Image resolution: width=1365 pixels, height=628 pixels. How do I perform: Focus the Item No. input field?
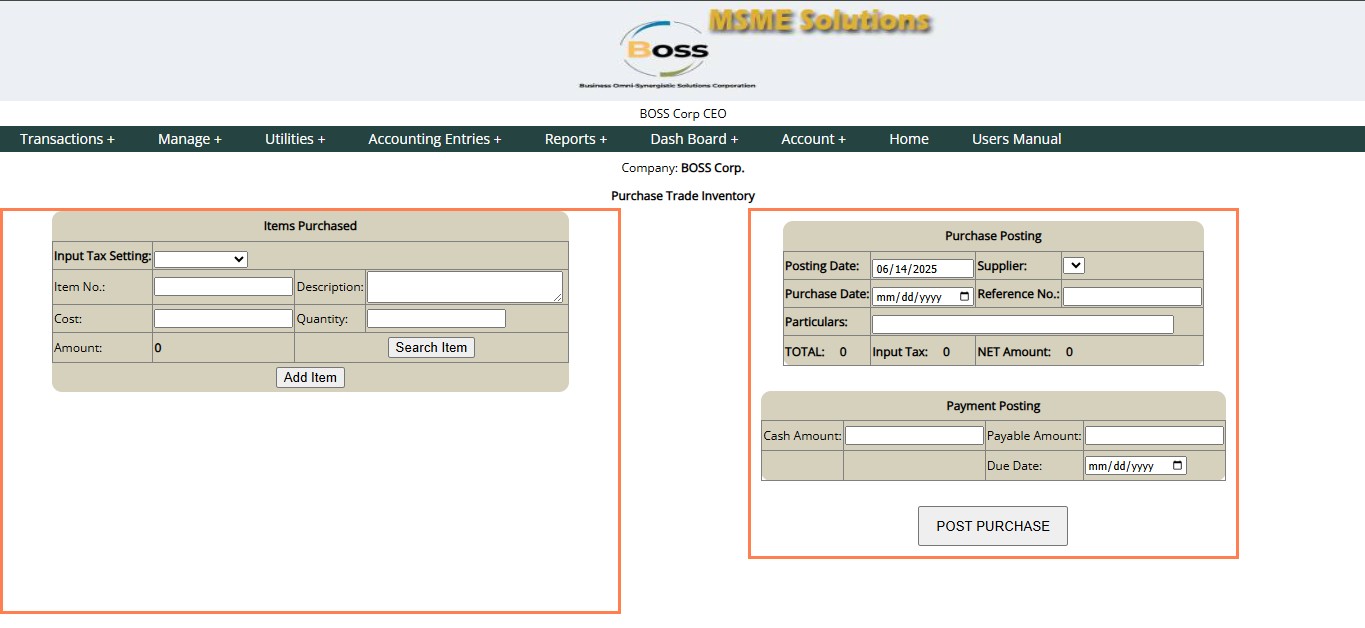point(223,287)
